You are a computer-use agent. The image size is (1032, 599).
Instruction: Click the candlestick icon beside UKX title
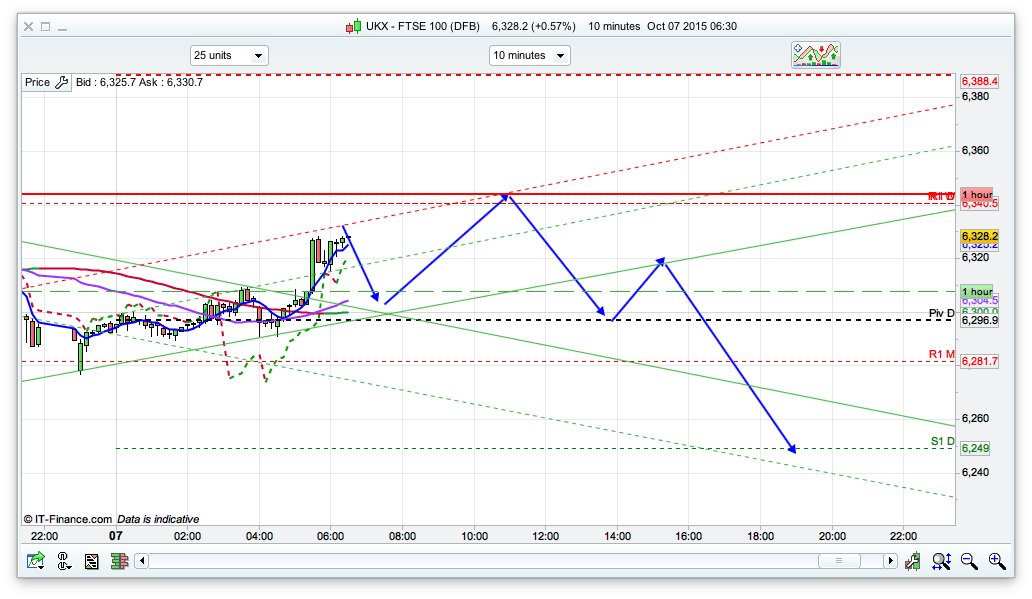[353, 26]
